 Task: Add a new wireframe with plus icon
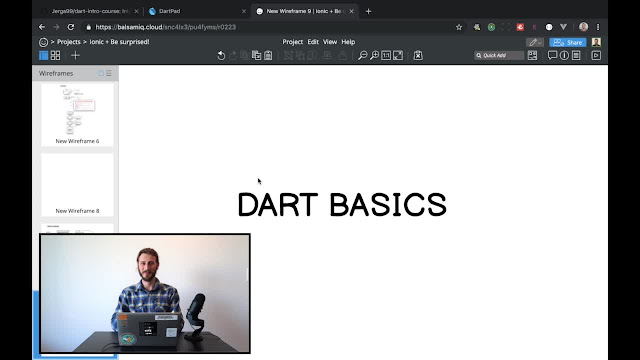[x=76, y=56]
